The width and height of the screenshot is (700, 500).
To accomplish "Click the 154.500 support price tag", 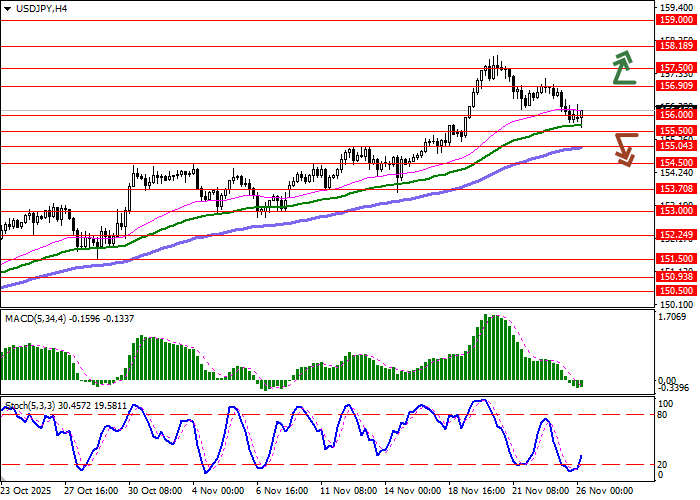I will (676, 162).
